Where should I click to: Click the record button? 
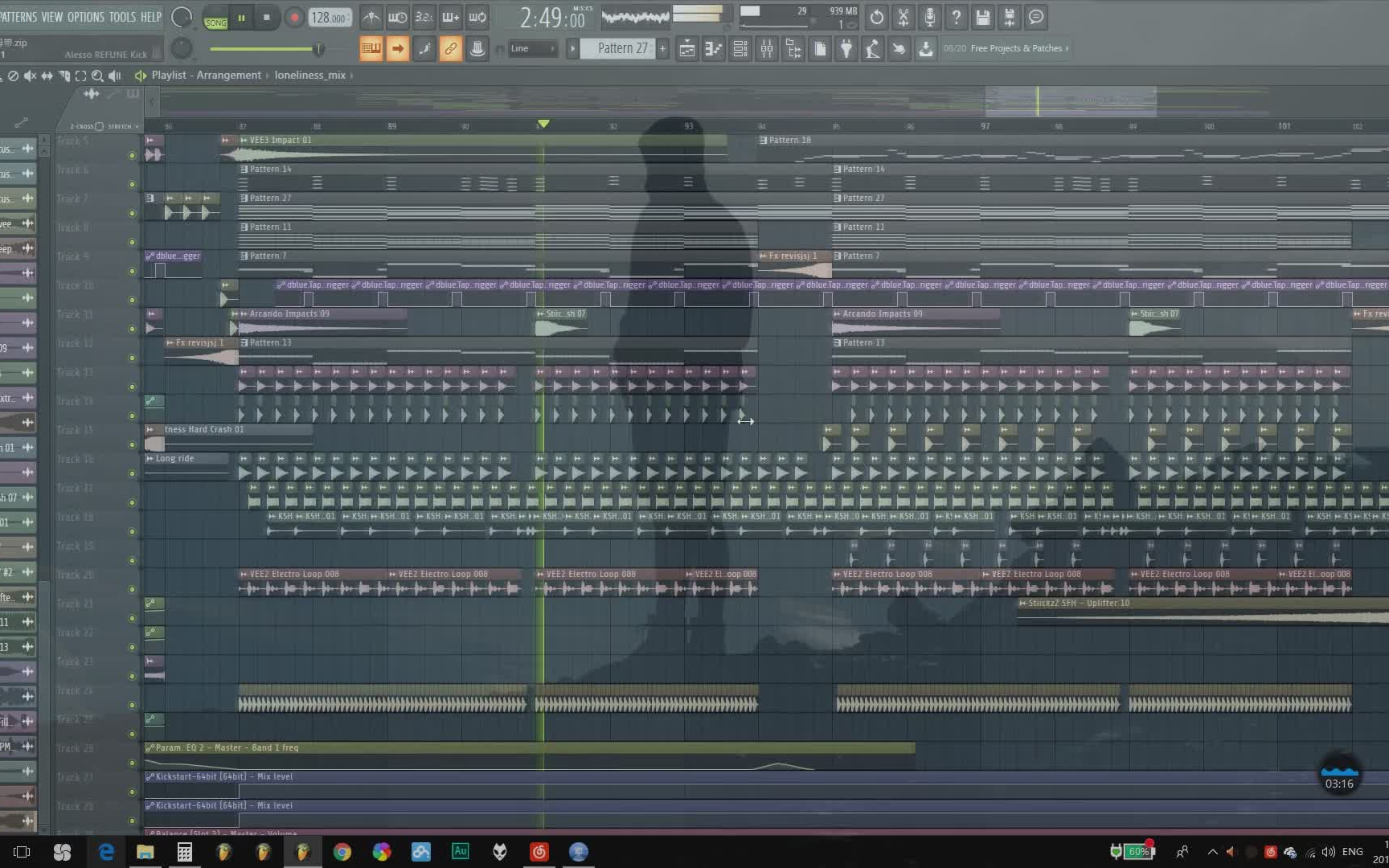click(x=294, y=18)
